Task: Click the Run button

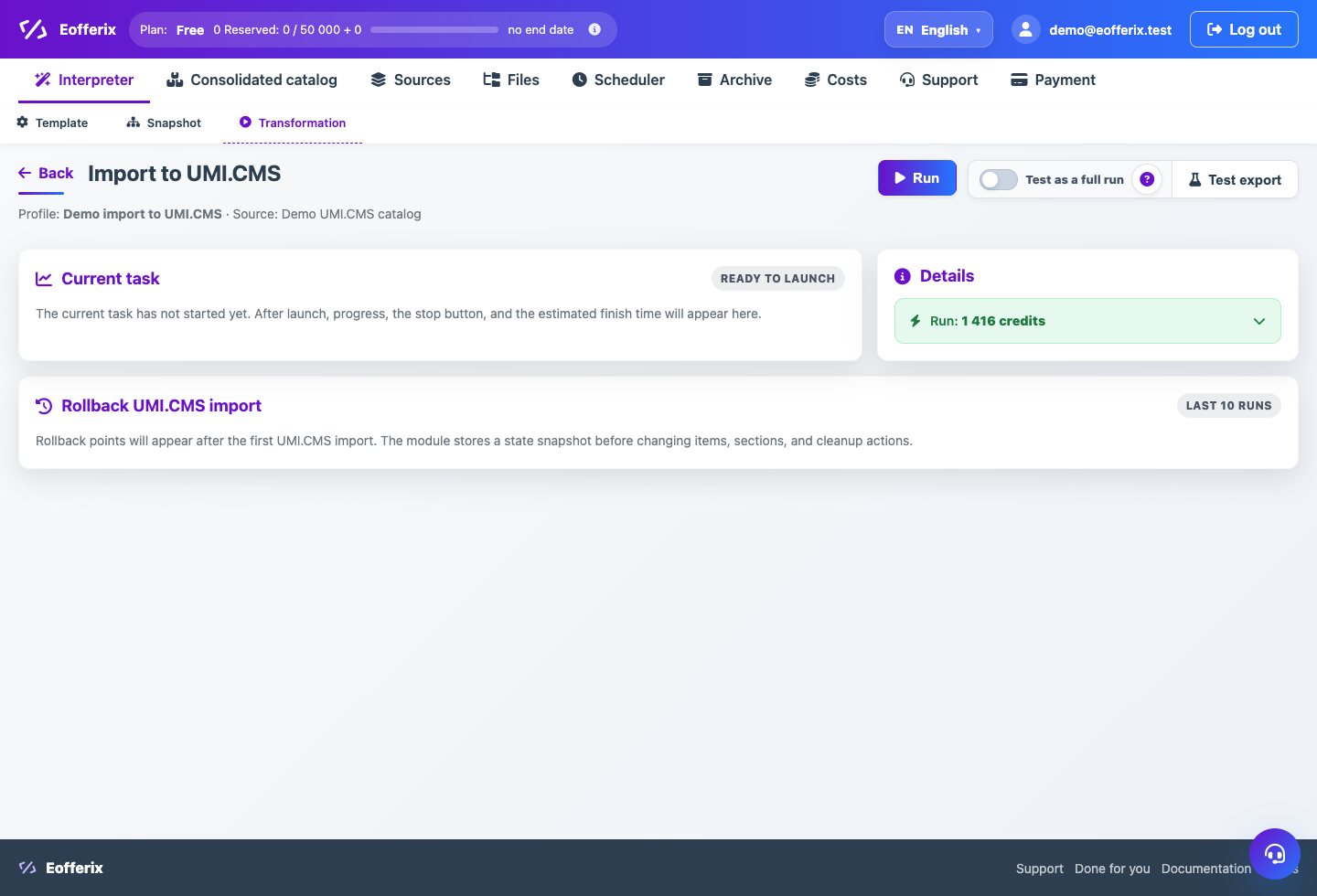Action: (917, 178)
